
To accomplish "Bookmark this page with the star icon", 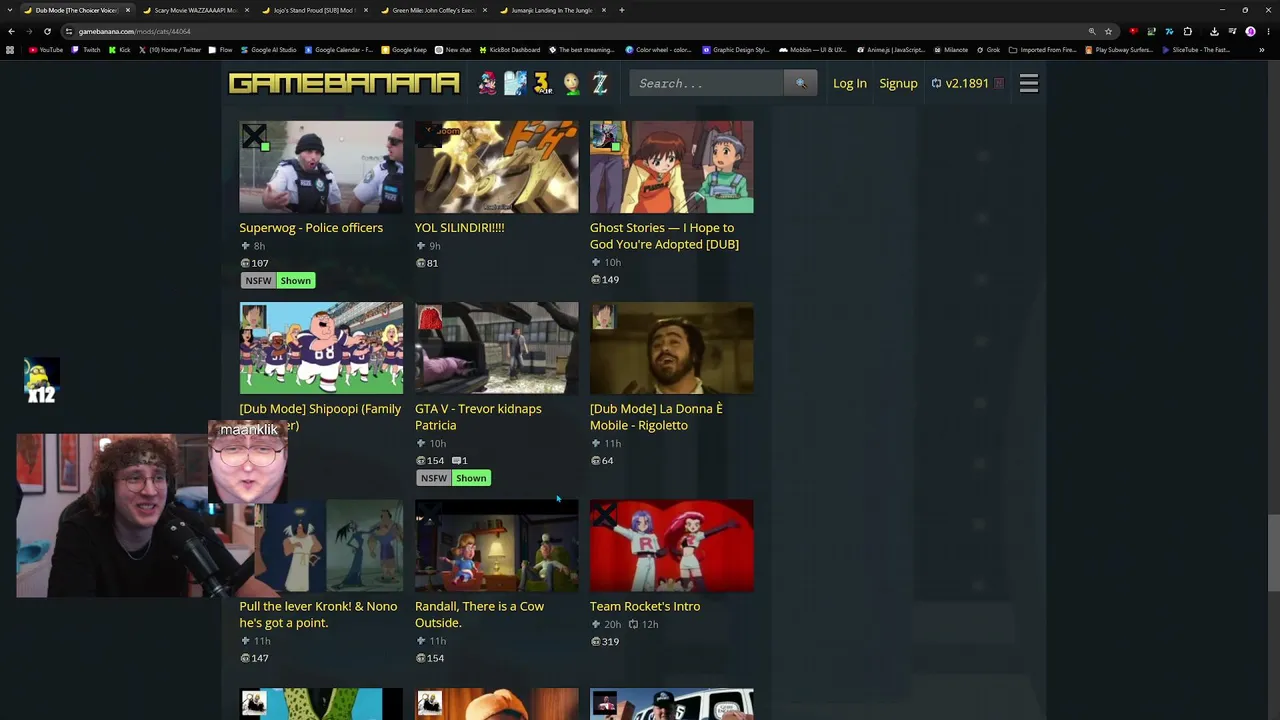I will (1108, 31).
